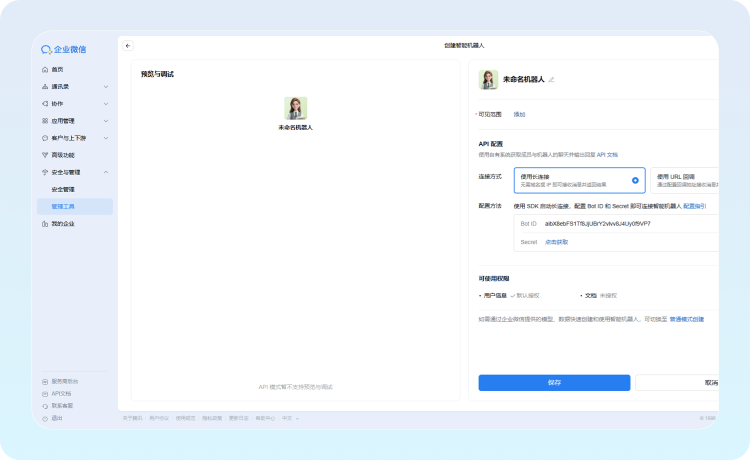750x460 pixels.
Task: Expand the 协作 chevron
Action: (106, 104)
